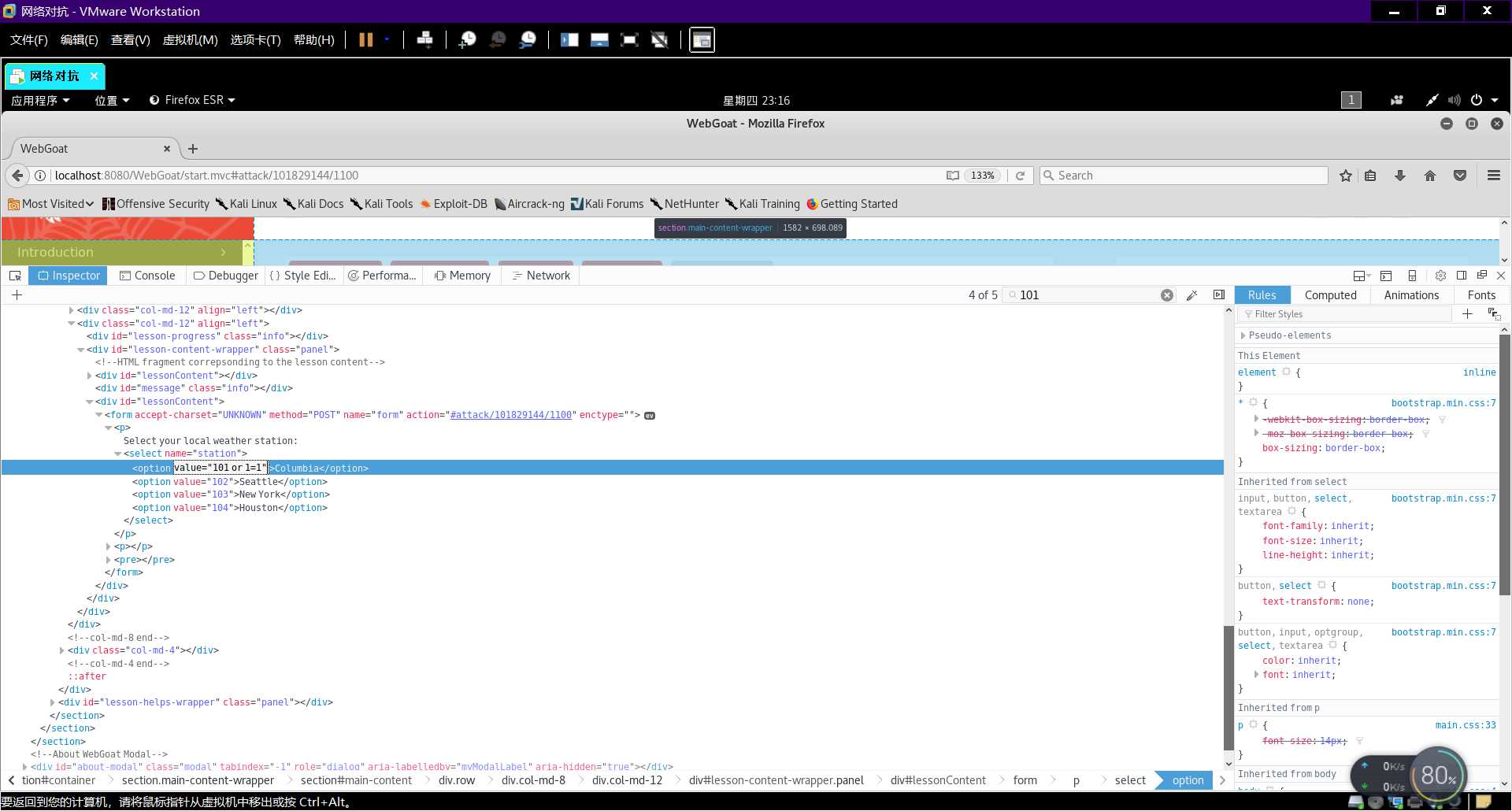Show or hide VMware library sidebar
The height and width of the screenshot is (811, 1512).
click(569, 39)
